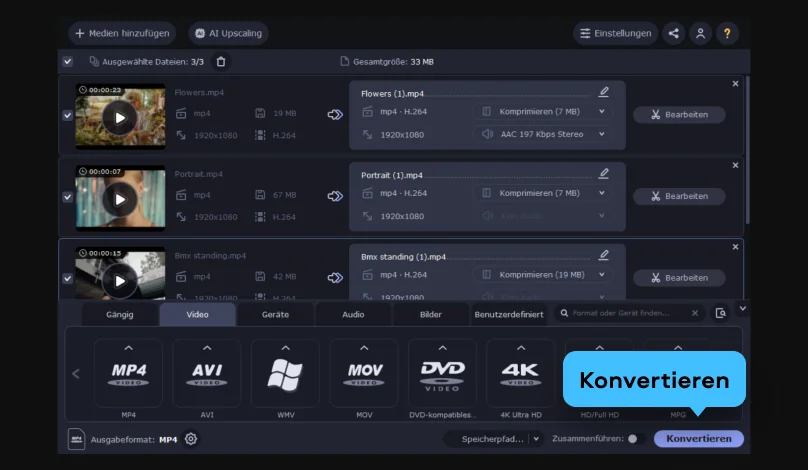Rename Flowers (1).mp4 with pencil icon
Screen dimensions: 808x470
pyautogui.click(x=603, y=92)
